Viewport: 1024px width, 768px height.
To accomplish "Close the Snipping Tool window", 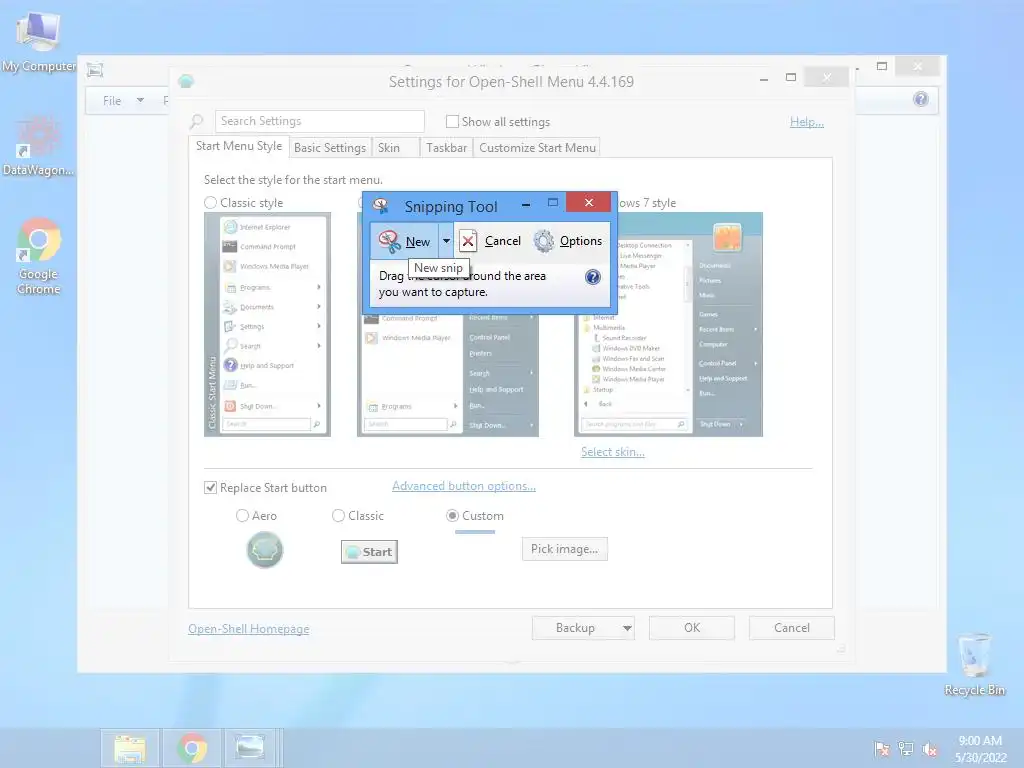I will pyautogui.click(x=588, y=202).
